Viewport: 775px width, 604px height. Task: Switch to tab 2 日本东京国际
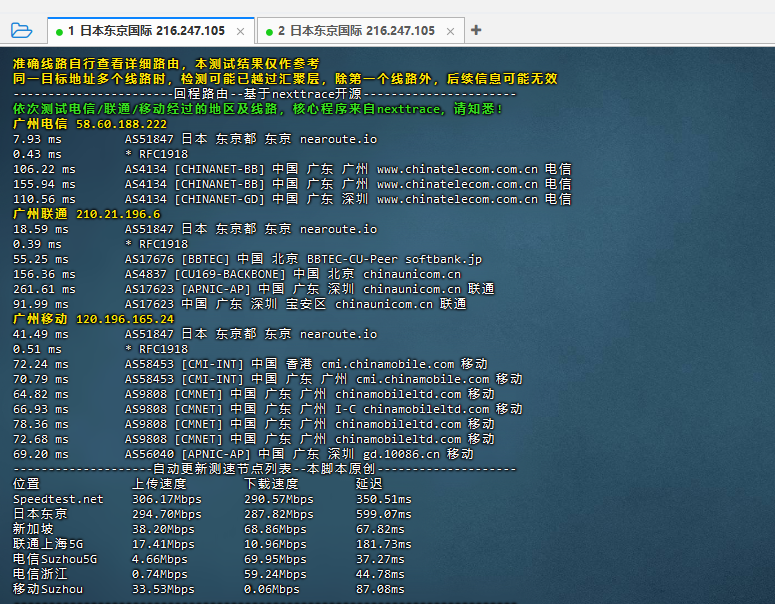pos(361,31)
